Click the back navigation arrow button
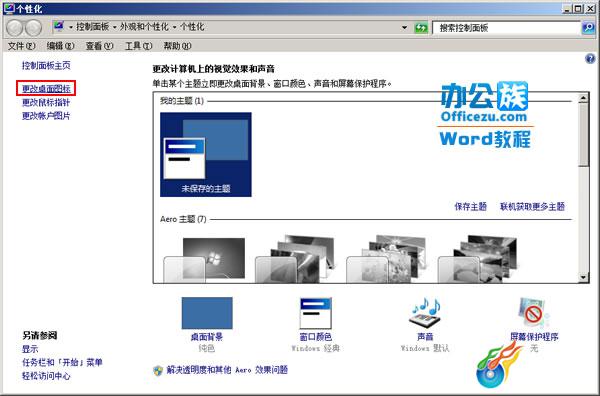 click(x=15, y=28)
